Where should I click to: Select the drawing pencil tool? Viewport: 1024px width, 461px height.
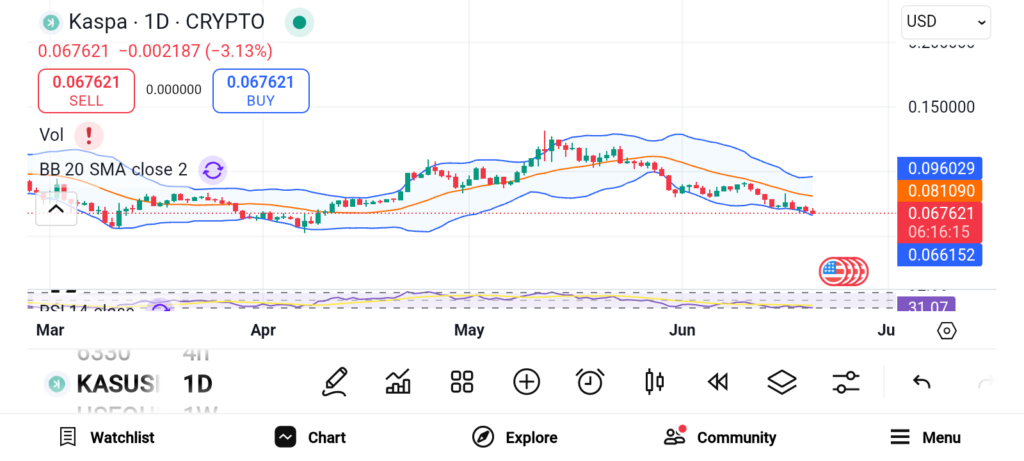334,382
